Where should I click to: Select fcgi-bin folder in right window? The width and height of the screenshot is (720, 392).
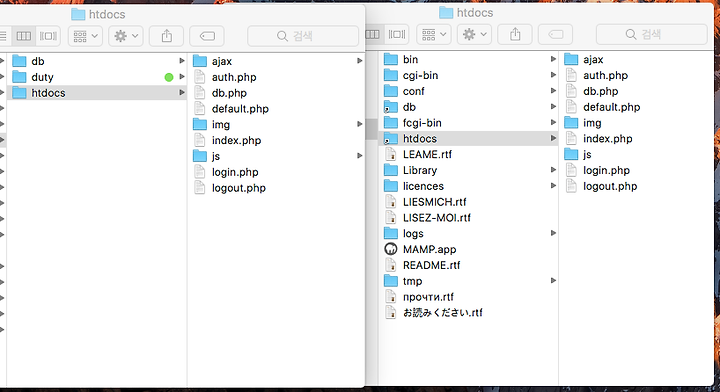(x=468, y=123)
